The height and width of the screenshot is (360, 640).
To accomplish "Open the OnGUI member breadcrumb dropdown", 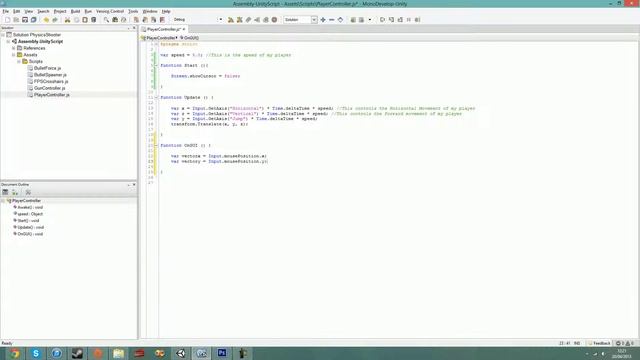I will click(x=189, y=38).
